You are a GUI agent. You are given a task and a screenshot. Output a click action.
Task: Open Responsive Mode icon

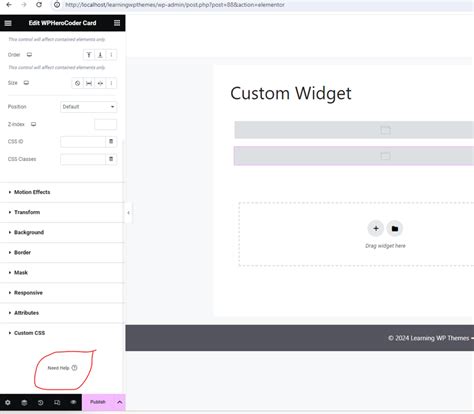pos(57,402)
